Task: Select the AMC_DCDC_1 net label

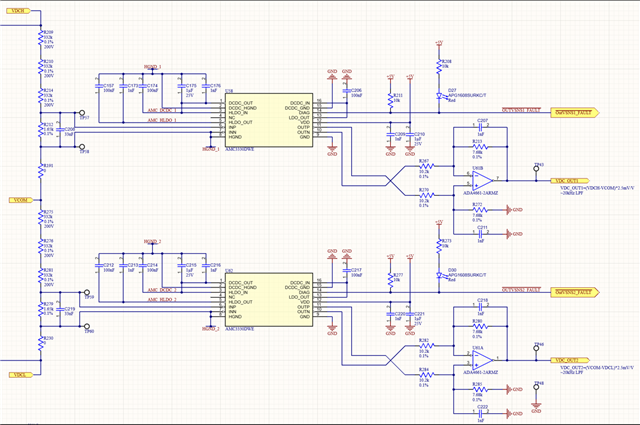Action: (162, 110)
